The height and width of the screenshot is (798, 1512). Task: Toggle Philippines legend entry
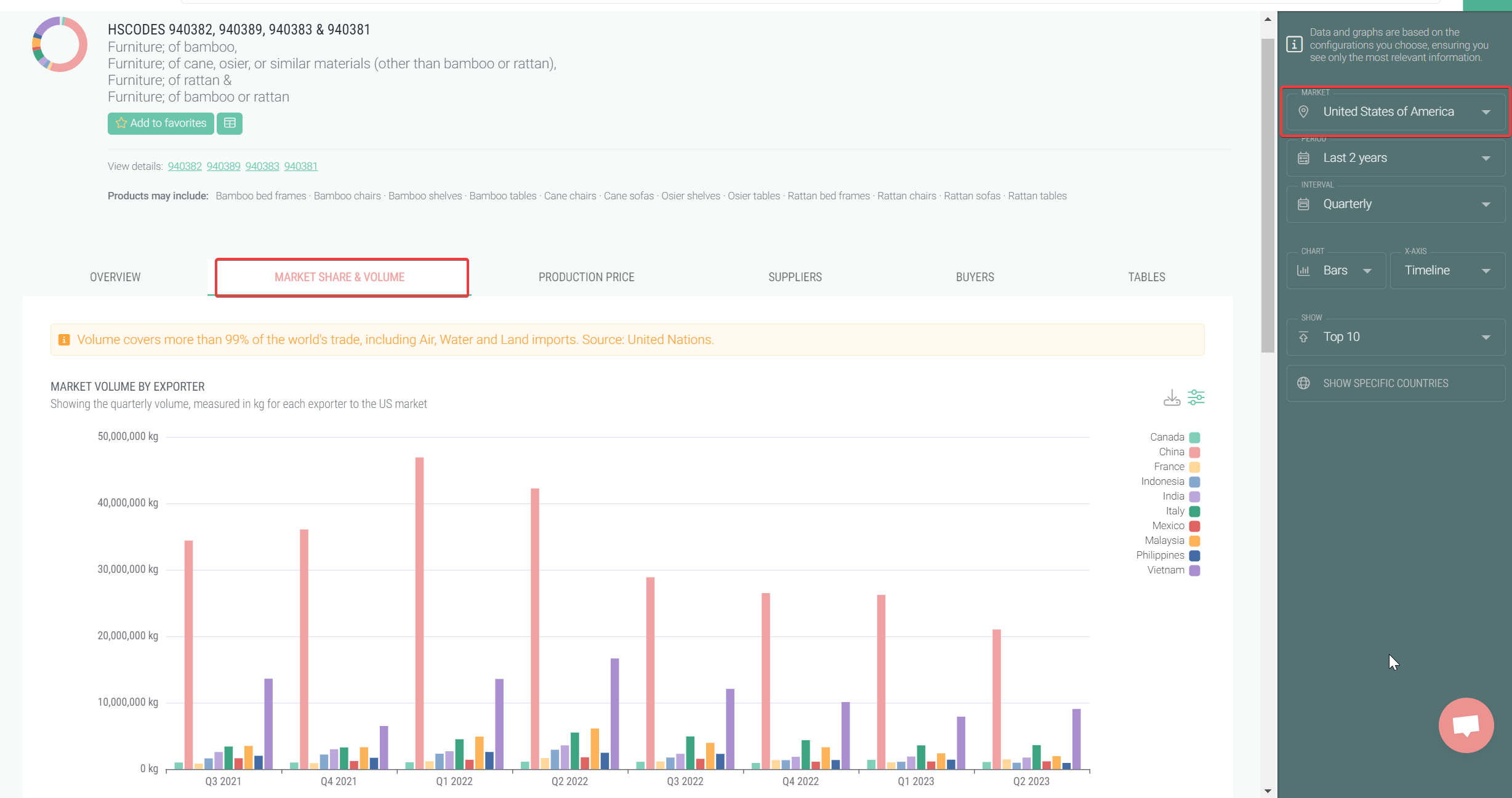1168,556
